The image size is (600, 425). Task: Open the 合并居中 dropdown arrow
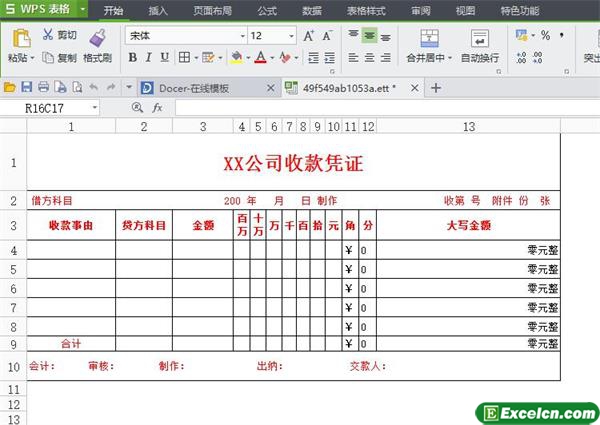coord(450,58)
